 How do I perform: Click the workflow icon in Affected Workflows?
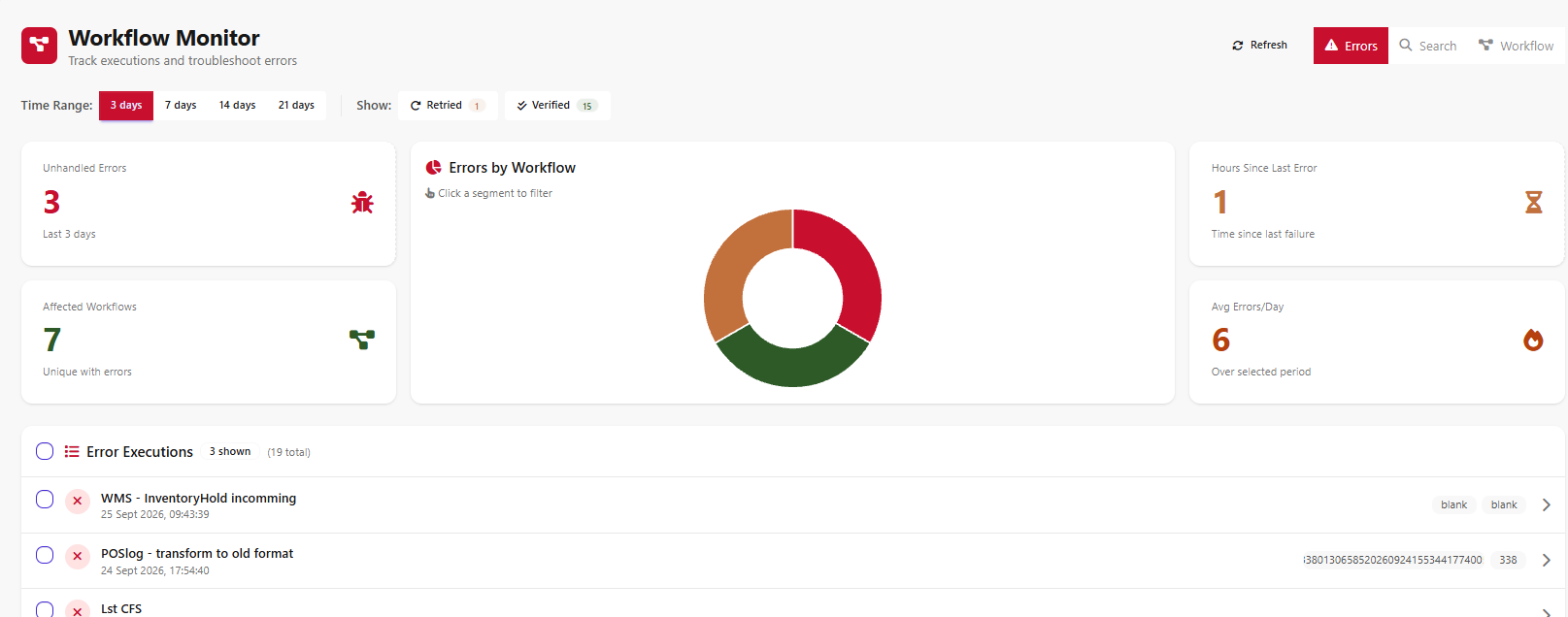pyautogui.click(x=362, y=340)
